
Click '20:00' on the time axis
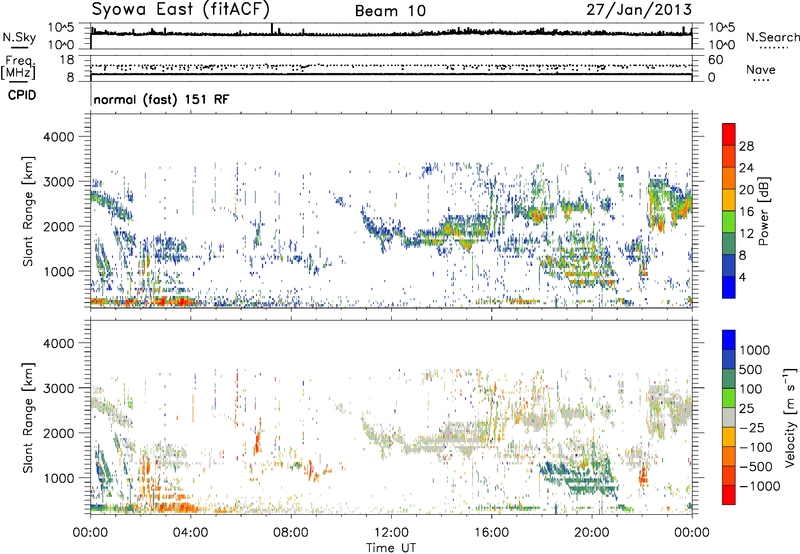pyautogui.click(x=591, y=533)
